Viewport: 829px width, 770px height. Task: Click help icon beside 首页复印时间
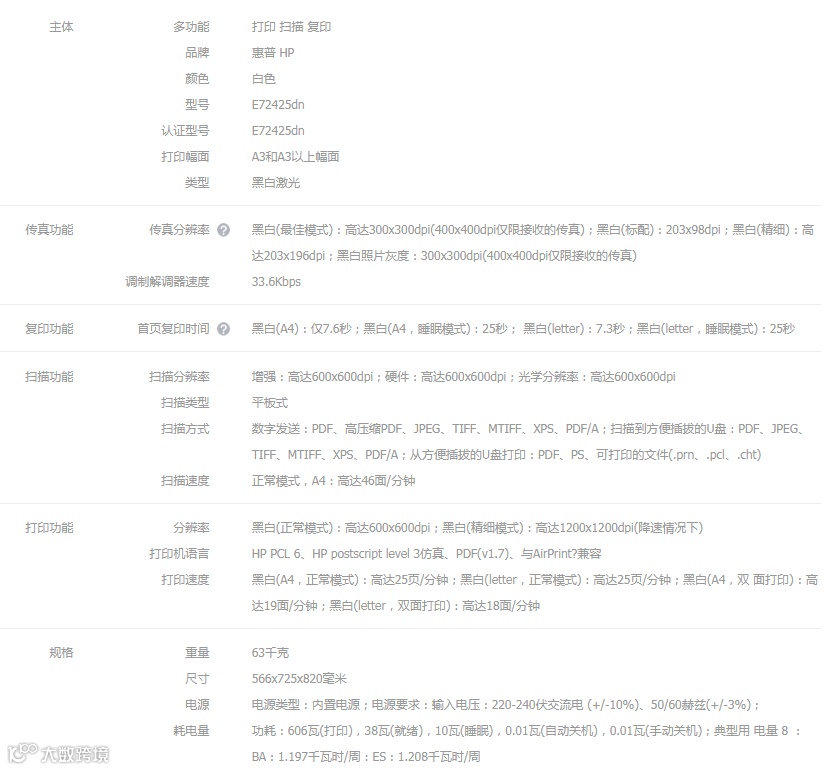pos(224,329)
